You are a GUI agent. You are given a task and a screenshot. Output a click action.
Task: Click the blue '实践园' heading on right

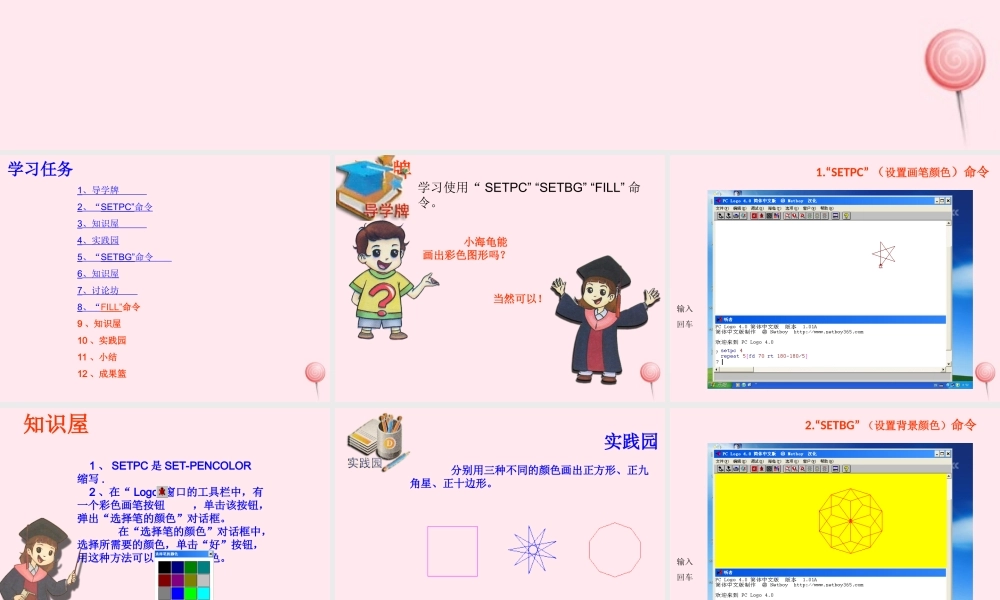(x=631, y=441)
